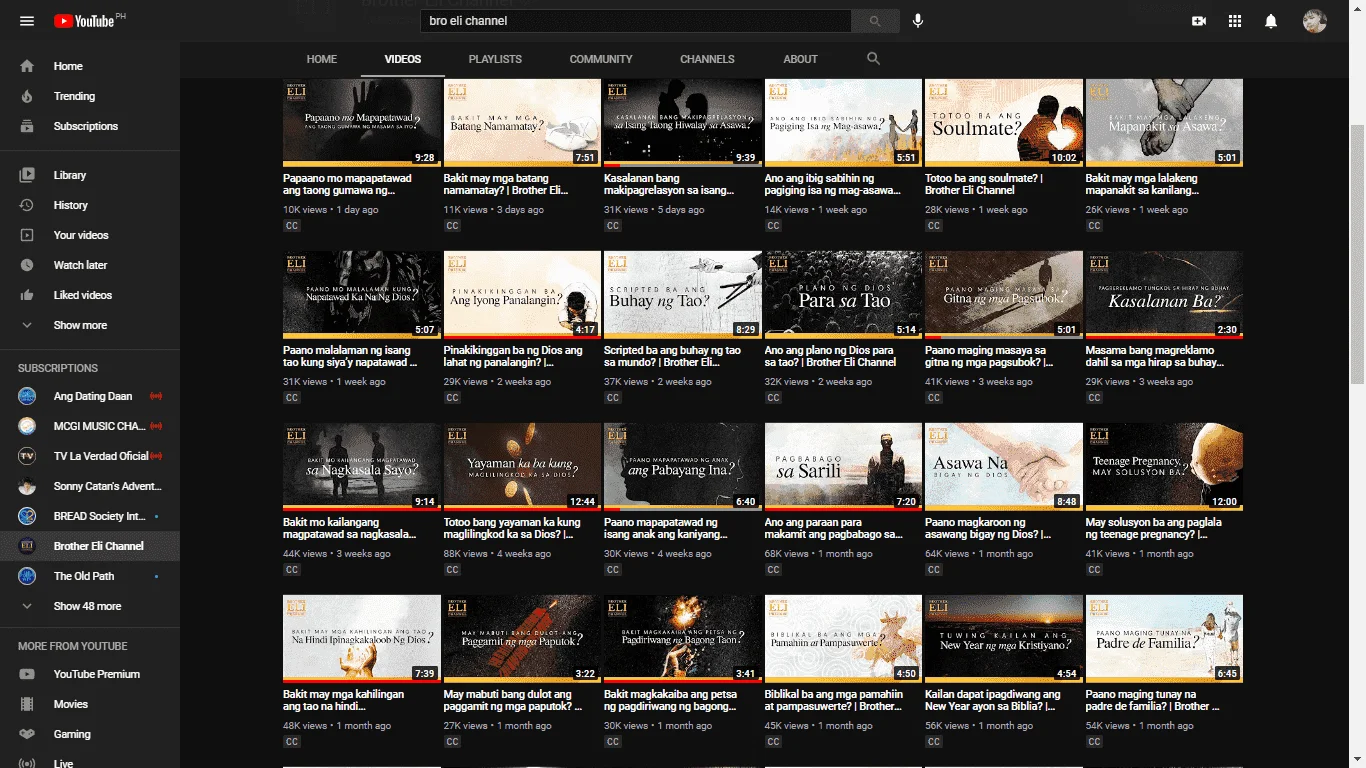Open Brother Eli Channel in subscriptions

point(90,546)
